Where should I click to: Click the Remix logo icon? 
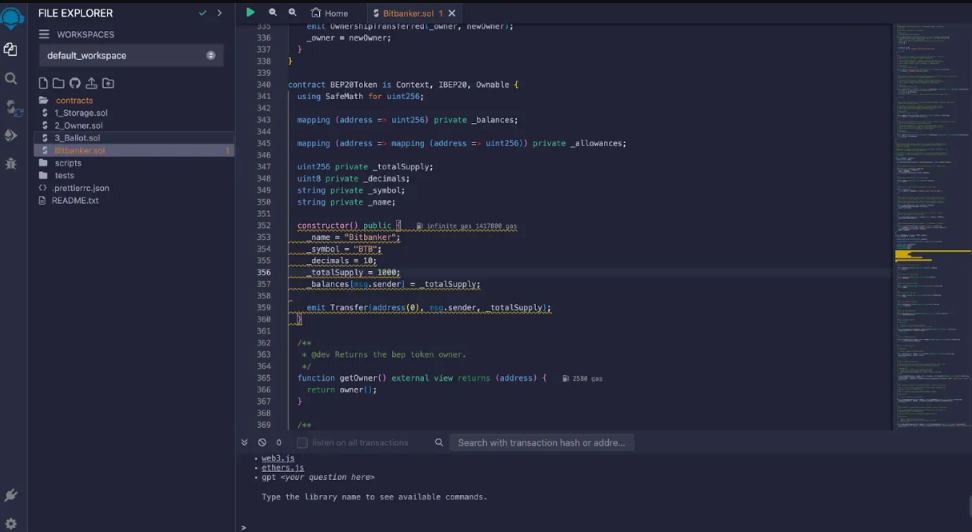(12, 17)
